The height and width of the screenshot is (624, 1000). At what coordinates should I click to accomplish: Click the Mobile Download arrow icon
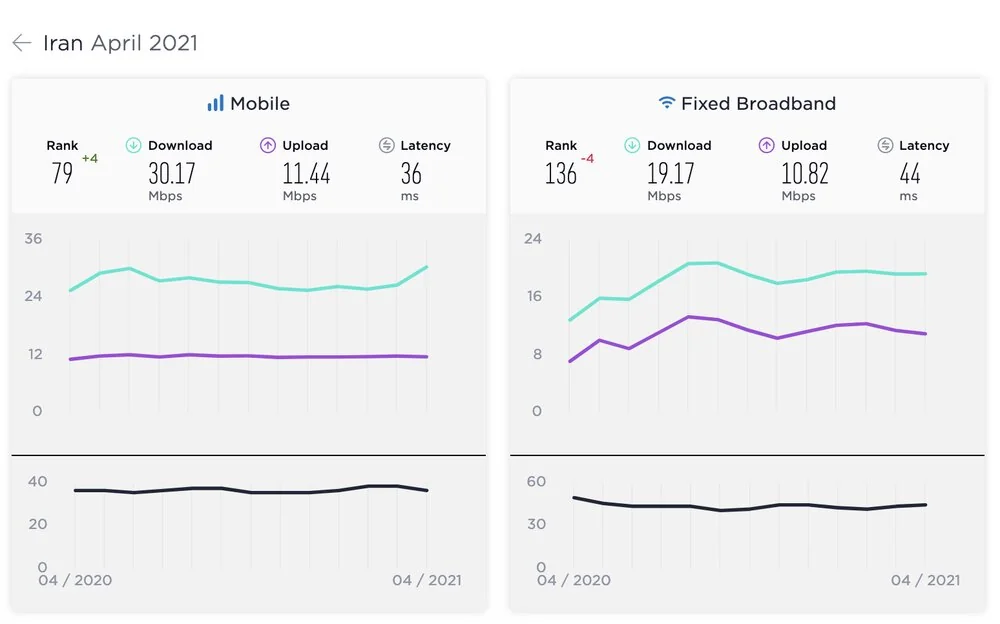[133, 146]
